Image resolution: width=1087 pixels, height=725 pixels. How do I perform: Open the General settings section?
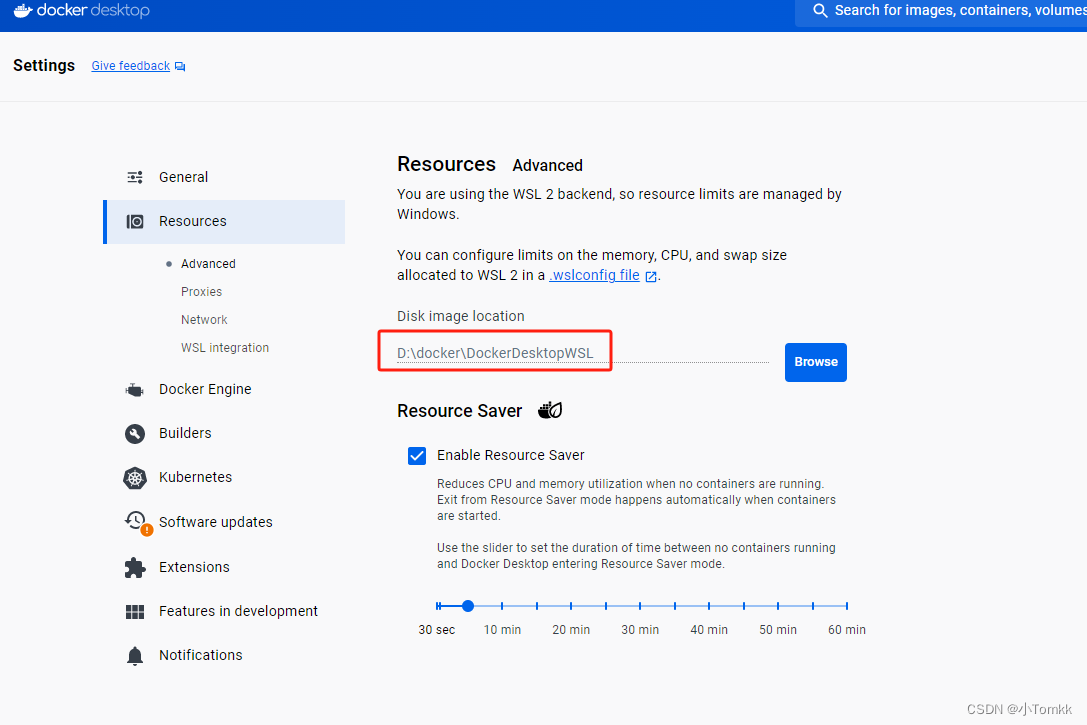[224, 177]
